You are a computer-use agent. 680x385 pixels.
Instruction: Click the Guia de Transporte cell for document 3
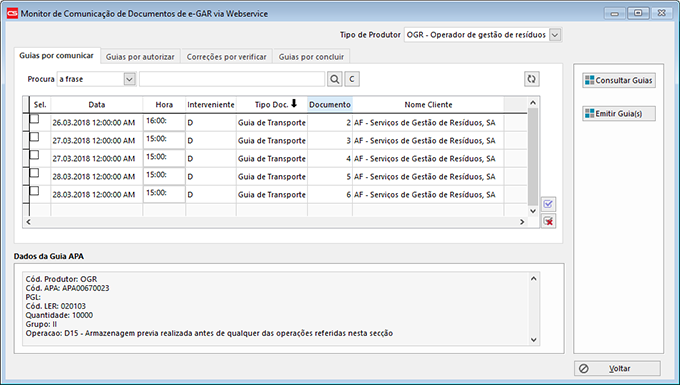pos(271,141)
